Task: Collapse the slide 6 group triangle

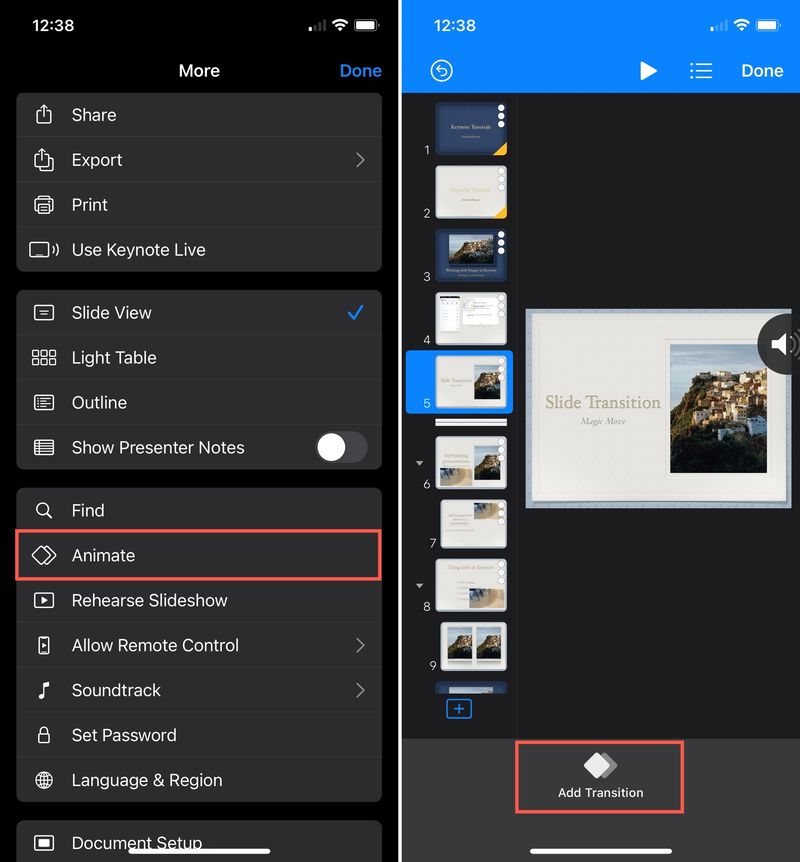Action: tap(420, 463)
